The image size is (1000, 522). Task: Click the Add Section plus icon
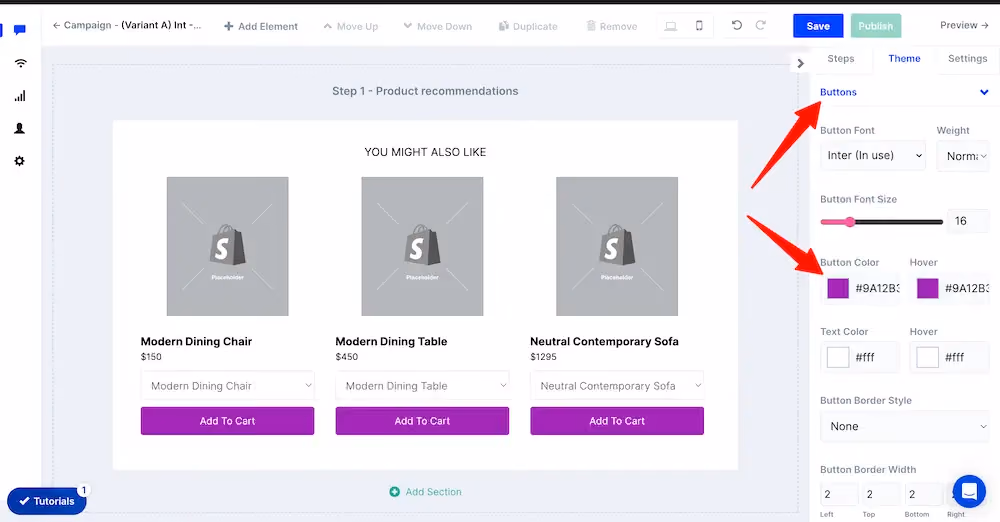click(395, 491)
